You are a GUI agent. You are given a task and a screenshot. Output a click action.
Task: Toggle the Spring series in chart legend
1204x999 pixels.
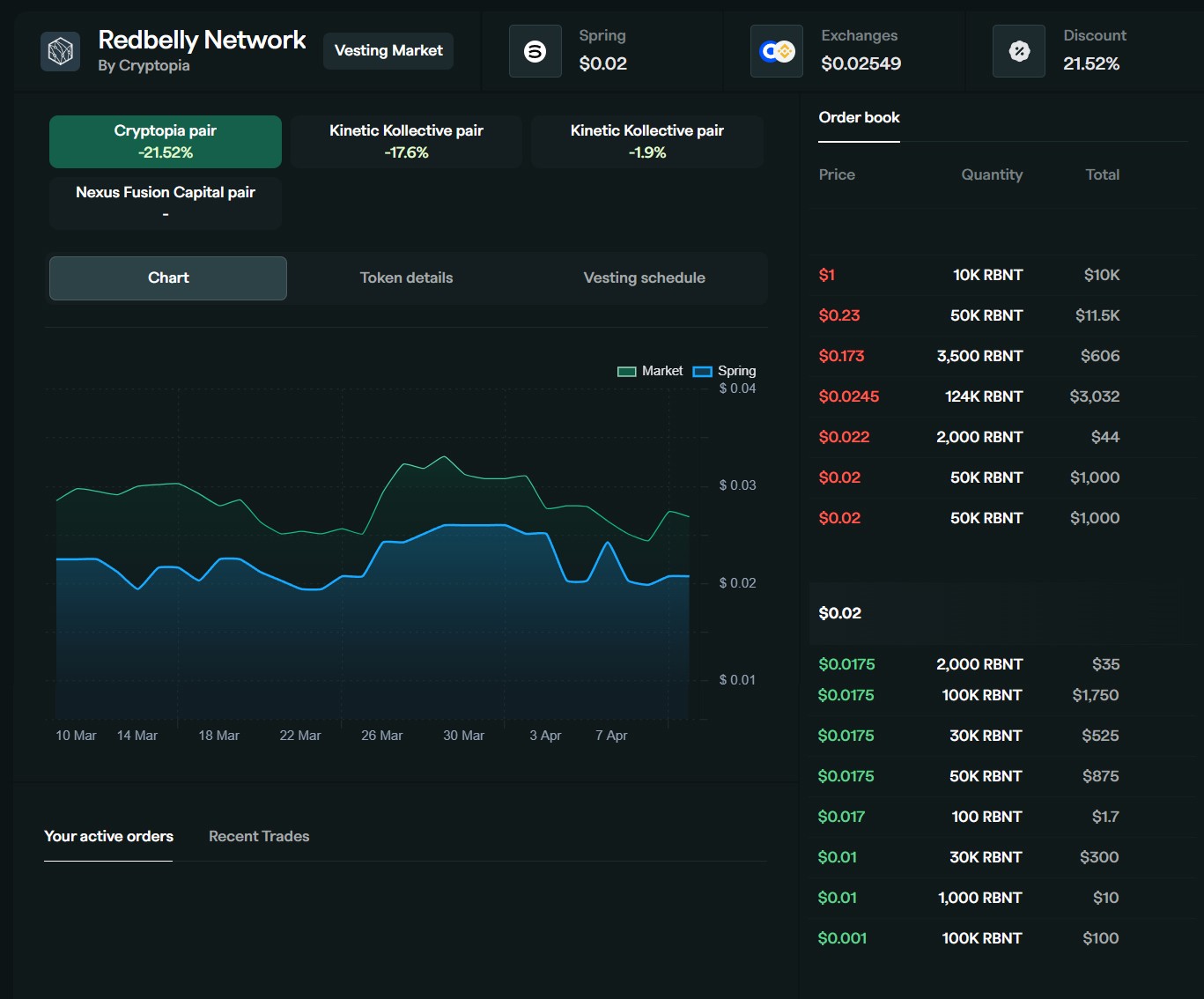pos(725,371)
